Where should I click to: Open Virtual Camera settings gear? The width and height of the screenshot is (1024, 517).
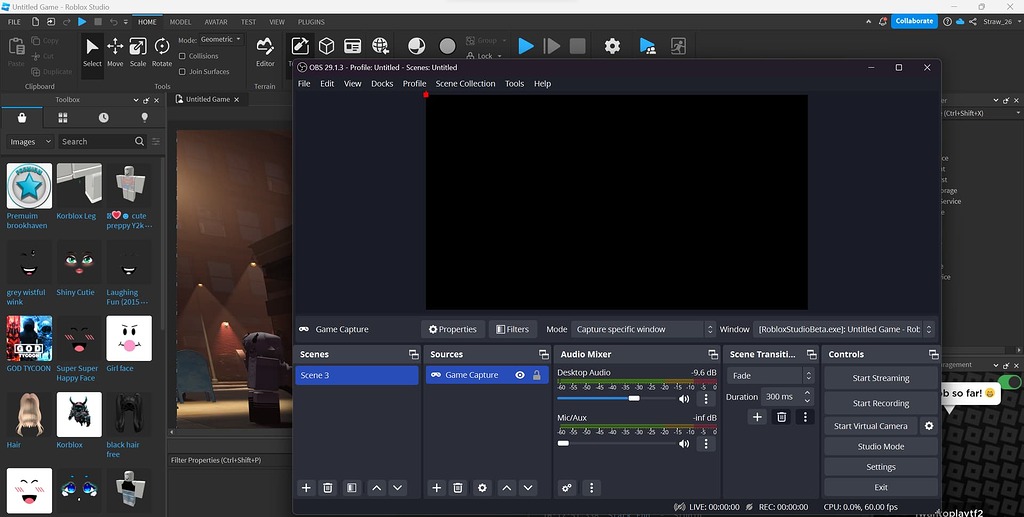929,426
